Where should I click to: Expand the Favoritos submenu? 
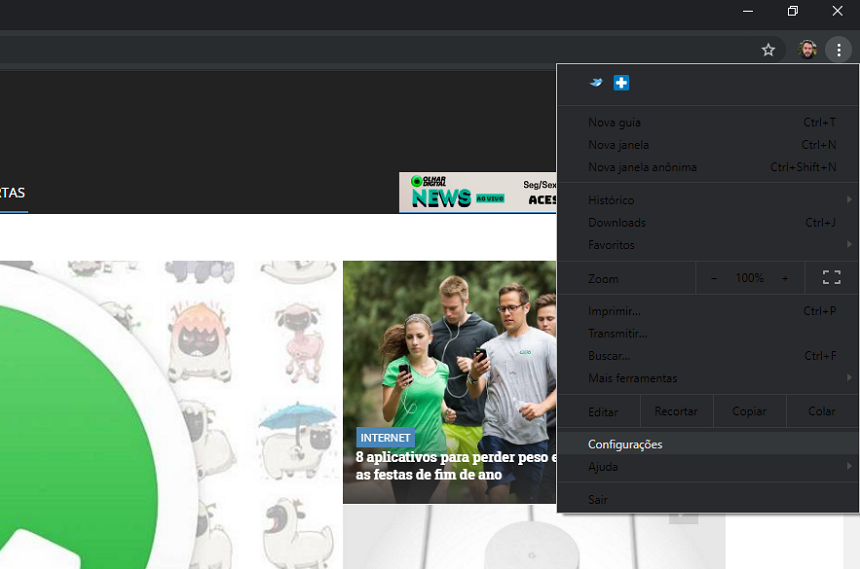[x=708, y=245]
